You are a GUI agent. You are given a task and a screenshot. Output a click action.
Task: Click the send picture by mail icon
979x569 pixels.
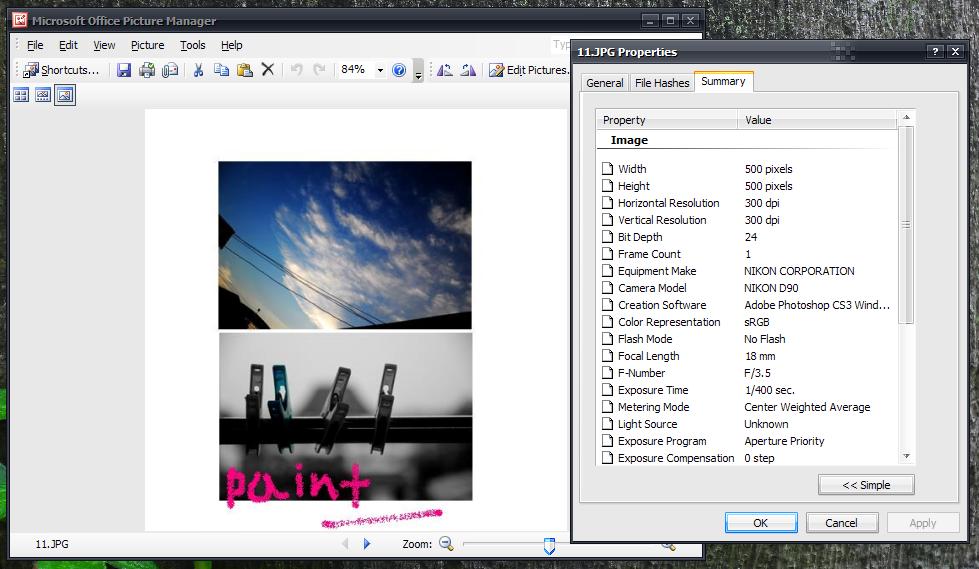(x=170, y=70)
